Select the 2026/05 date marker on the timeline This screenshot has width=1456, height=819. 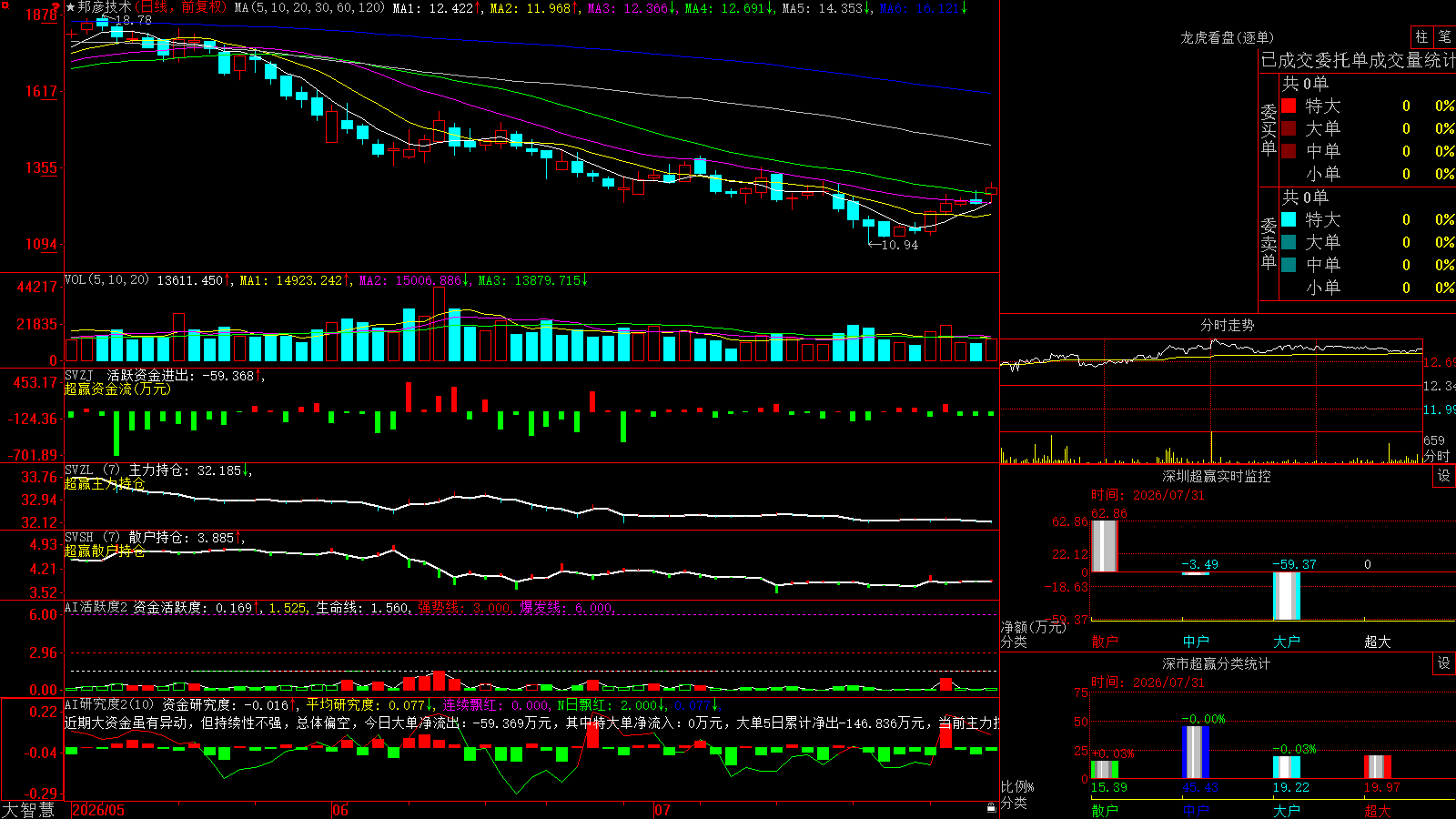point(98,810)
